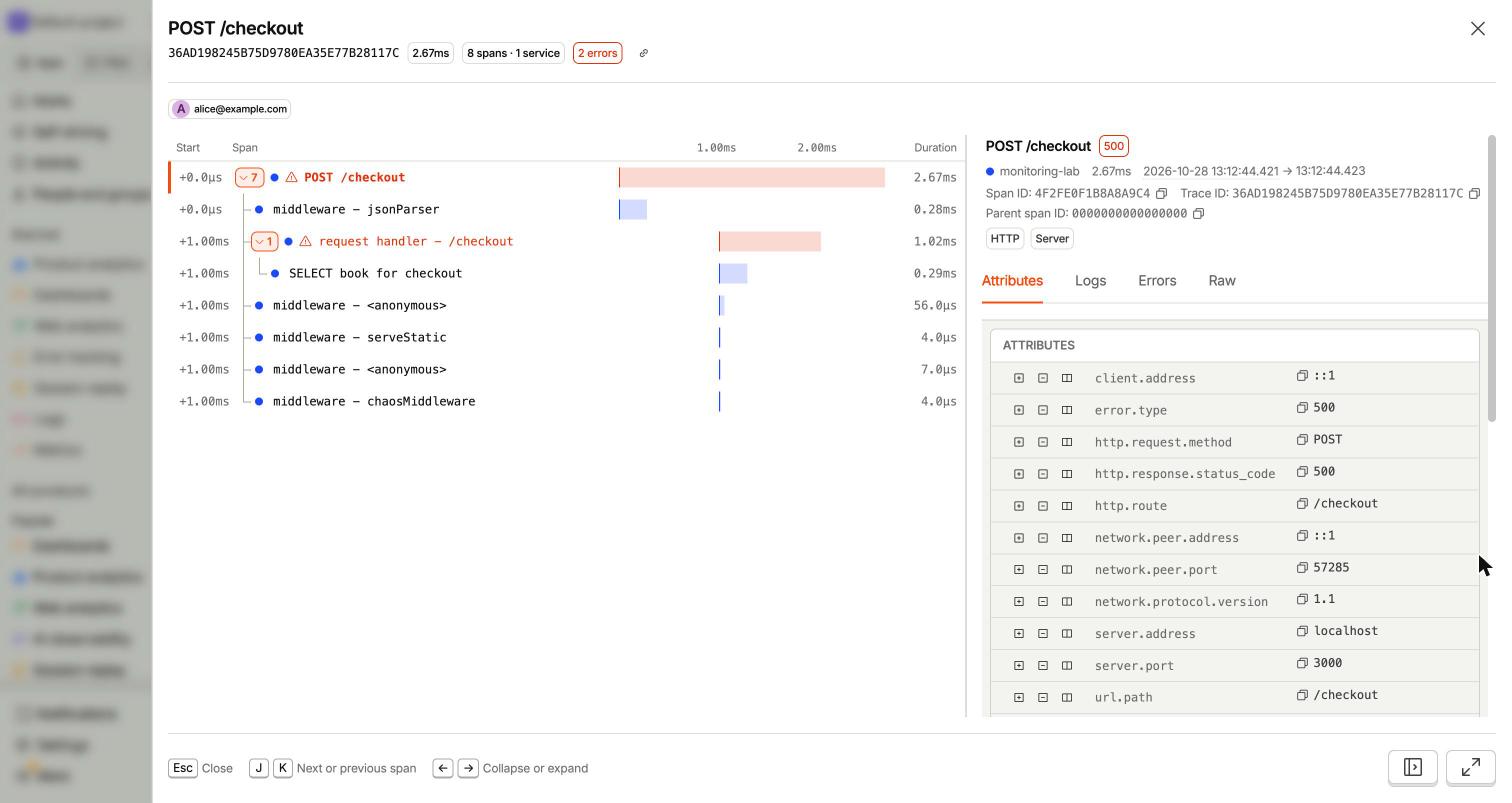
Task: Click the J next span key
Action: [259, 768]
